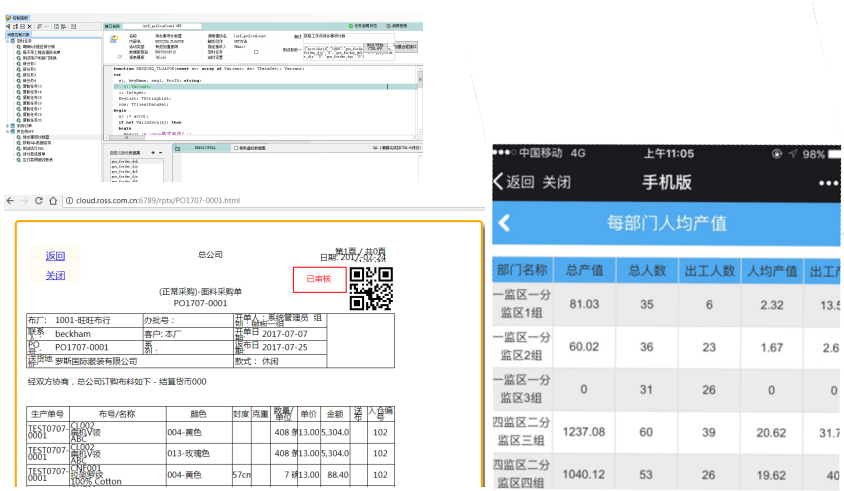Viewport: 844px width, 491px height.
Task: Click the 81.03 value in phone table
Action: pyautogui.click(x=585, y=305)
